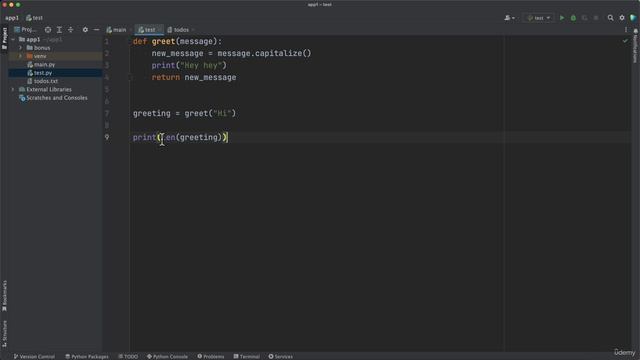640x360 pixels.
Task: Select the venv folder name
Action: (40, 56)
